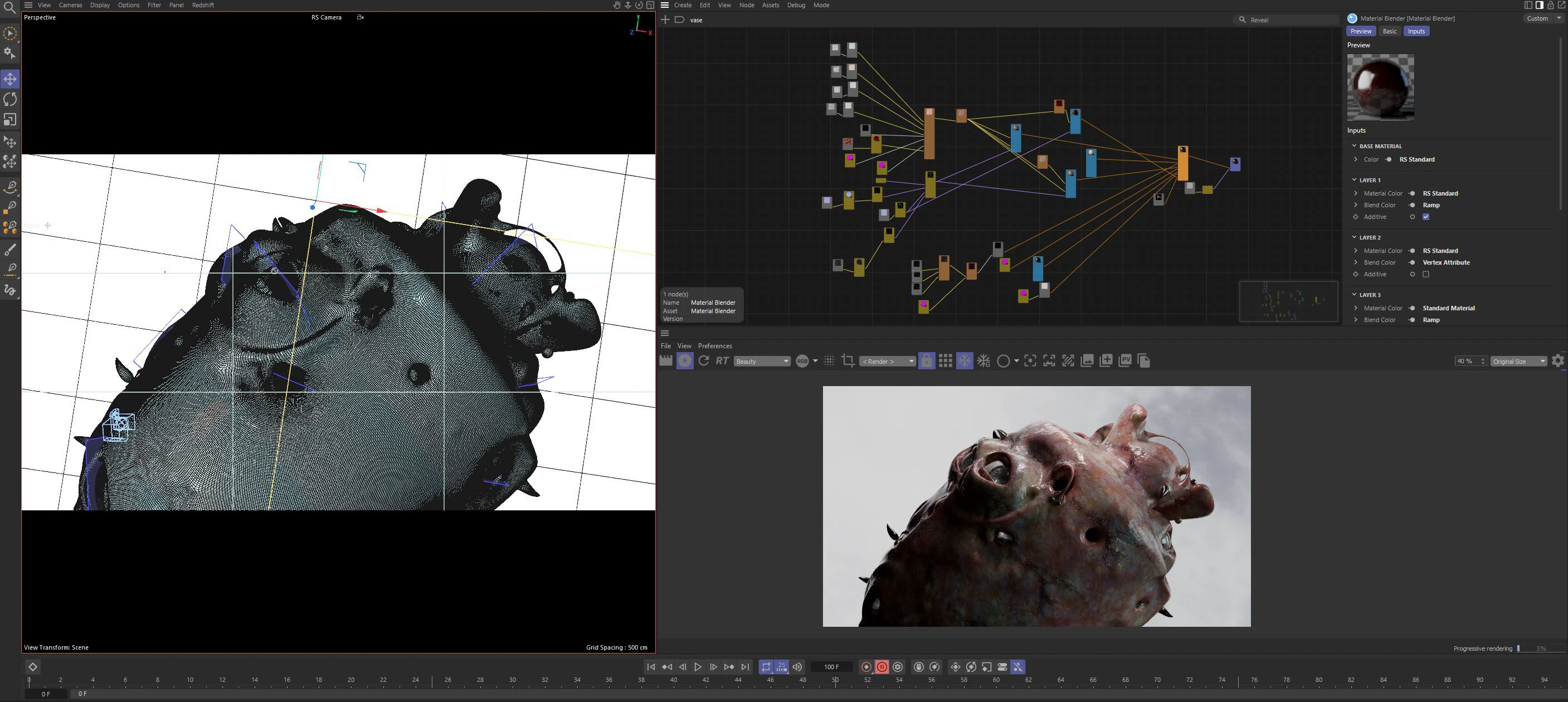Open the Original Size dropdown
Image resolution: width=1568 pixels, height=702 pixels.
(1518, 361)
